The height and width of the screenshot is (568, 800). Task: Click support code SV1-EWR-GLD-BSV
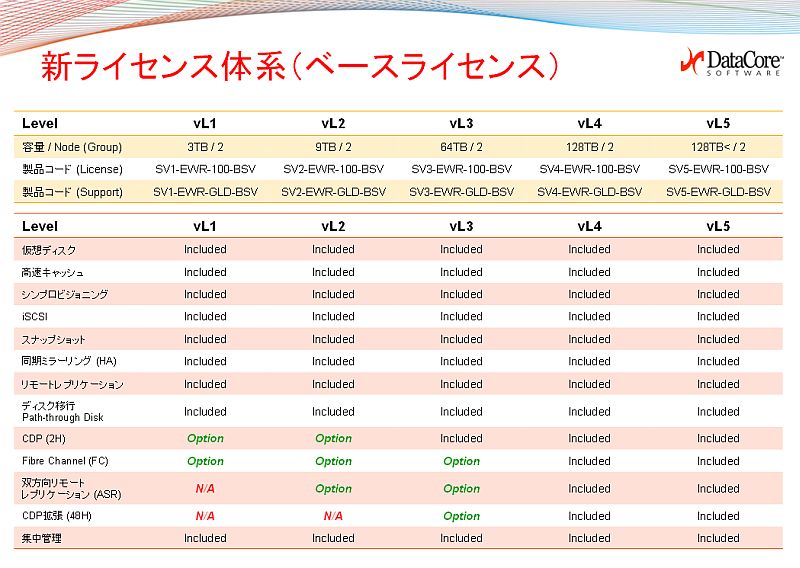click(x=205, y=192)
